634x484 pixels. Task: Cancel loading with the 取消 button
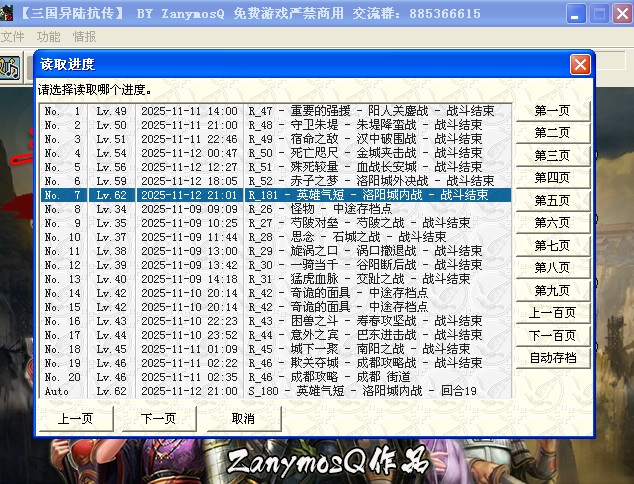pos(242,419)
